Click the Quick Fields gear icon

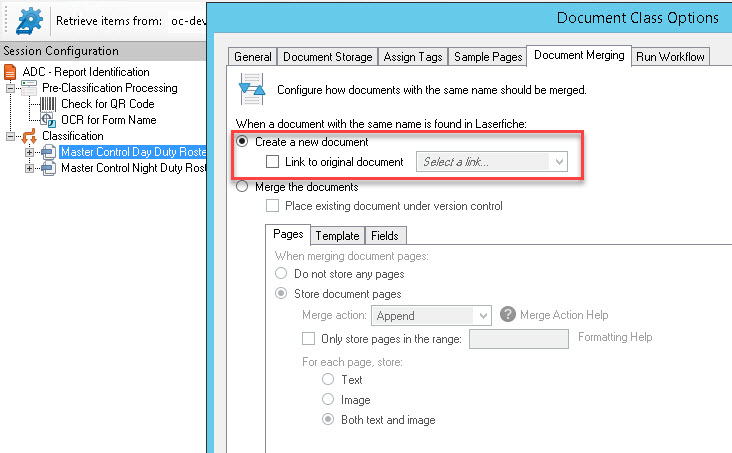point(29,21)
